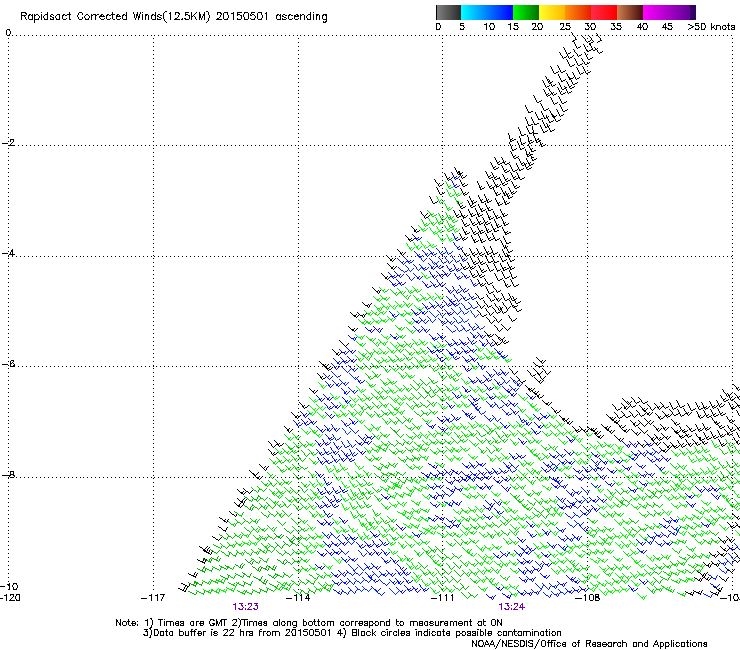740x650 pixels.
Task: Click the '-120' longitude axis label
Action: tap(10, 598)
